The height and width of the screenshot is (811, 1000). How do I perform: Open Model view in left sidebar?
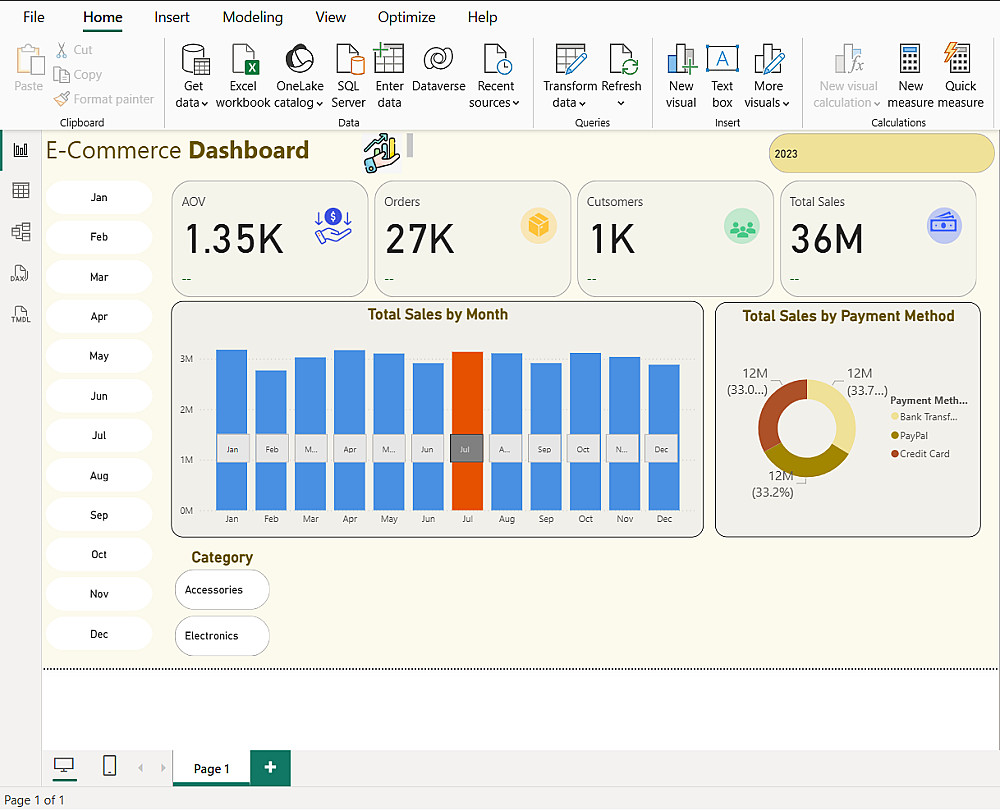pos(20,232)
